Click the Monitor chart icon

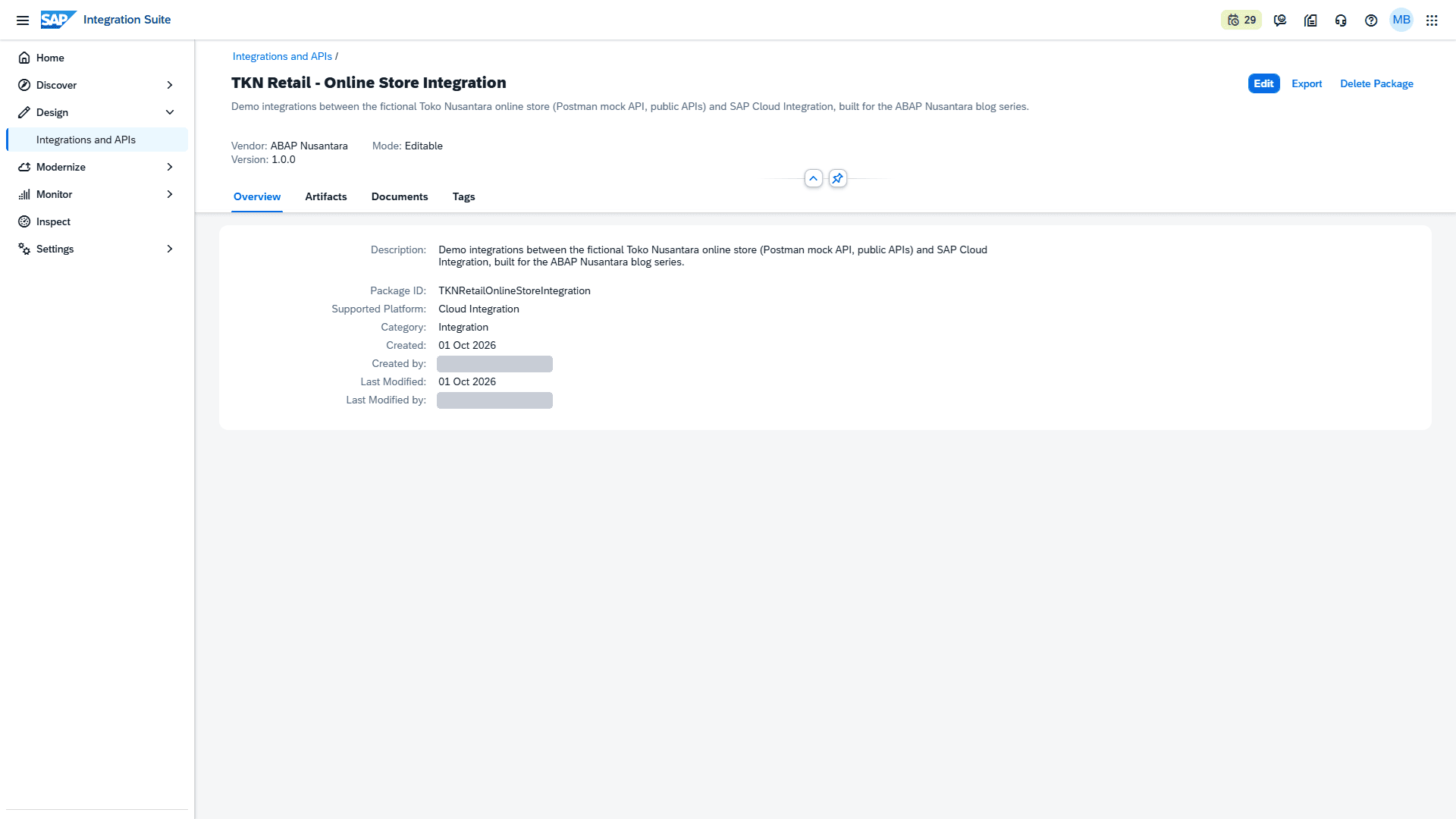pos(24,194)
